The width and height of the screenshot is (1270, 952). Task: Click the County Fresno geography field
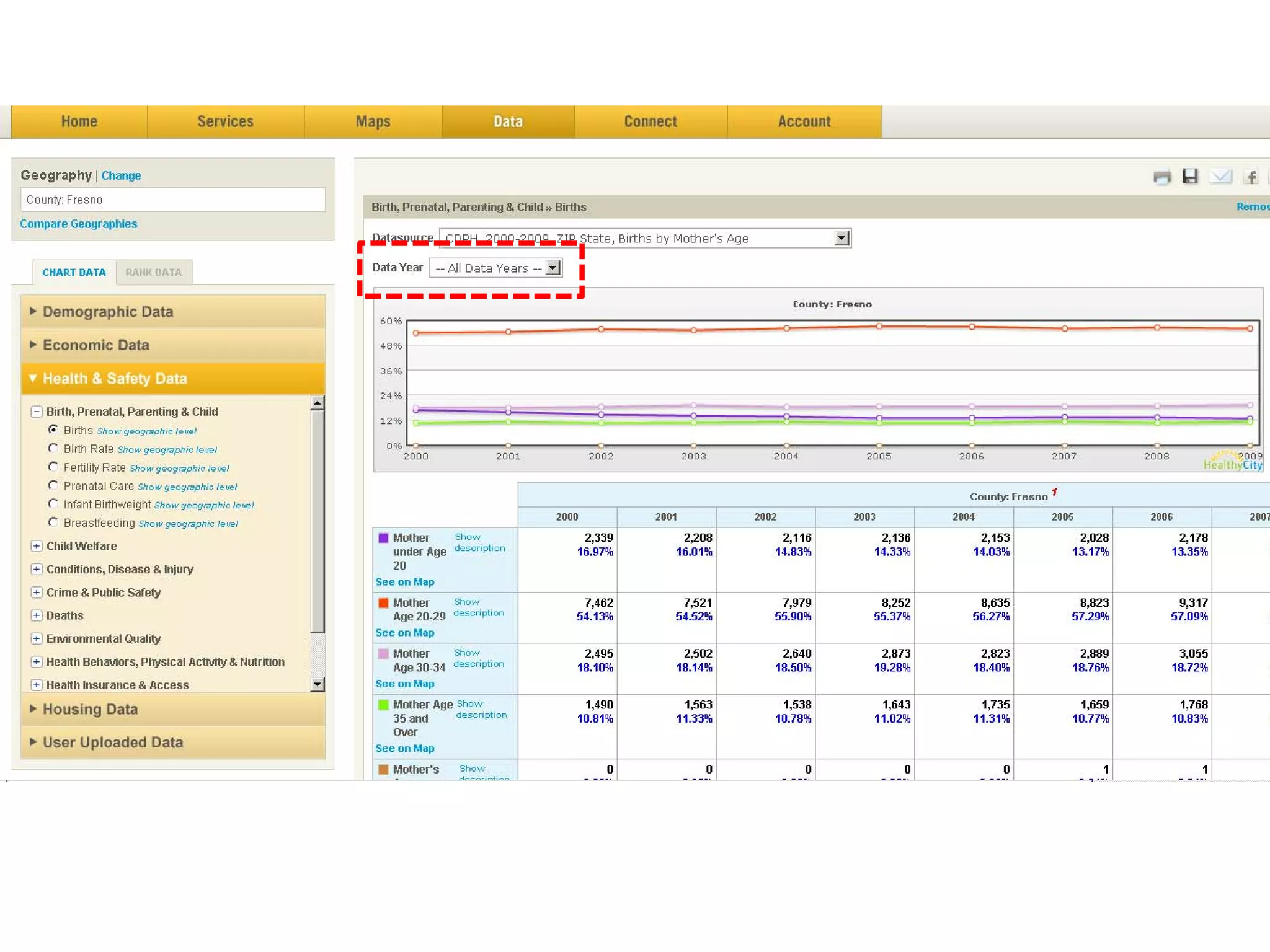pos(172,200)
